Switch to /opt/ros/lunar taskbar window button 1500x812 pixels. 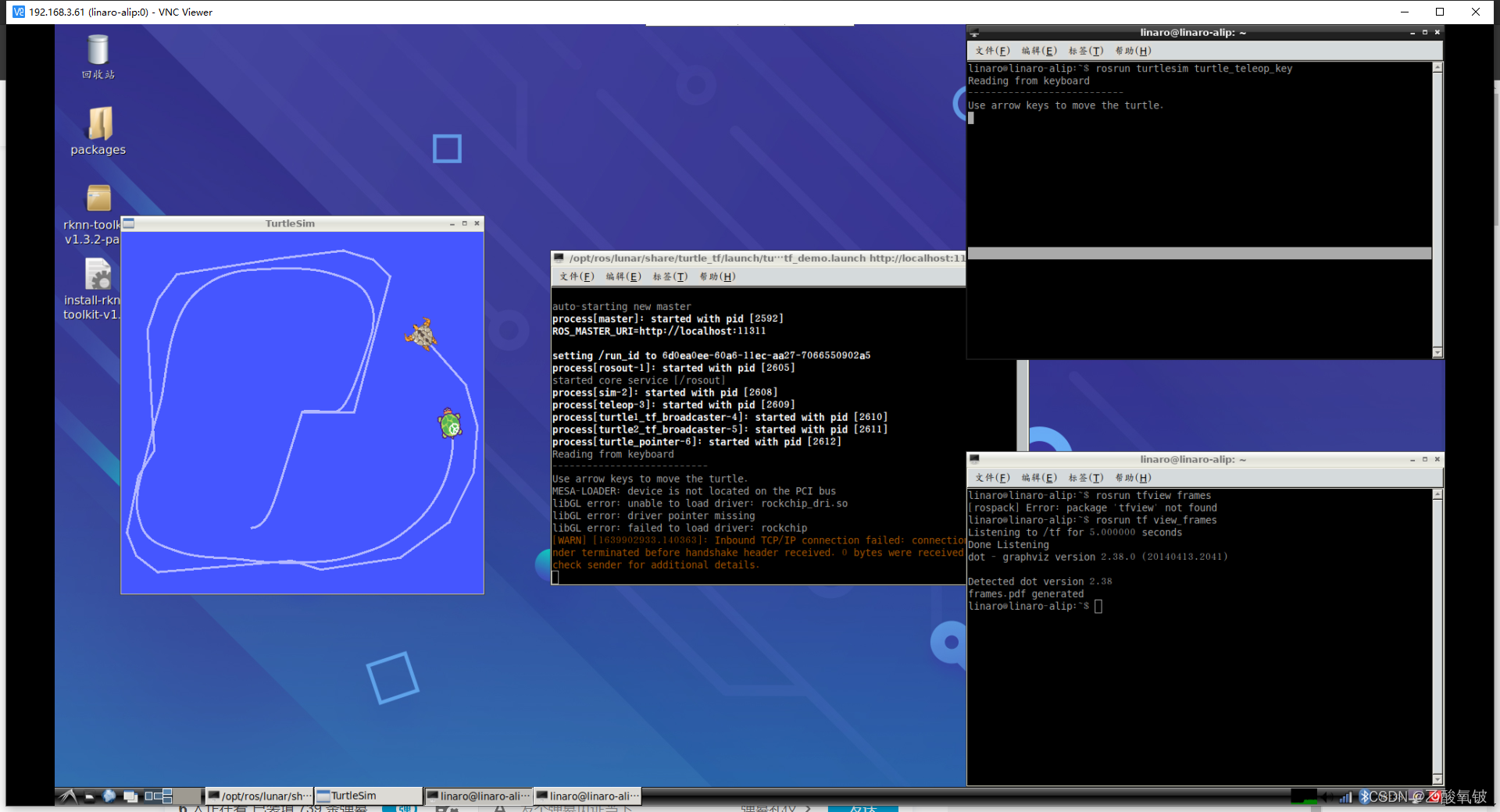(x=259, y=796)
